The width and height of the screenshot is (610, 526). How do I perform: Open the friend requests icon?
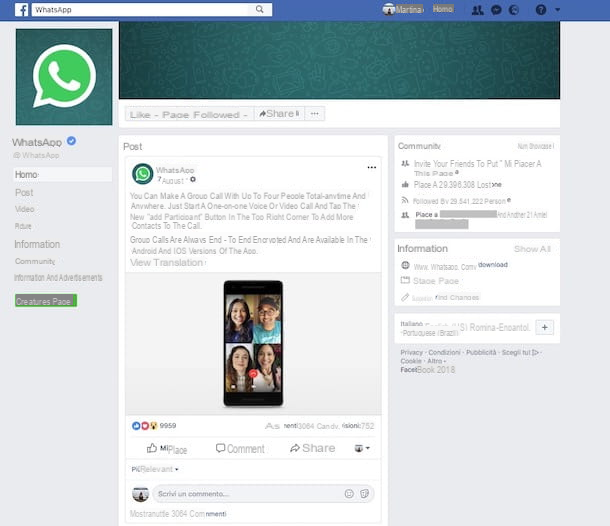tap(477, 10)
